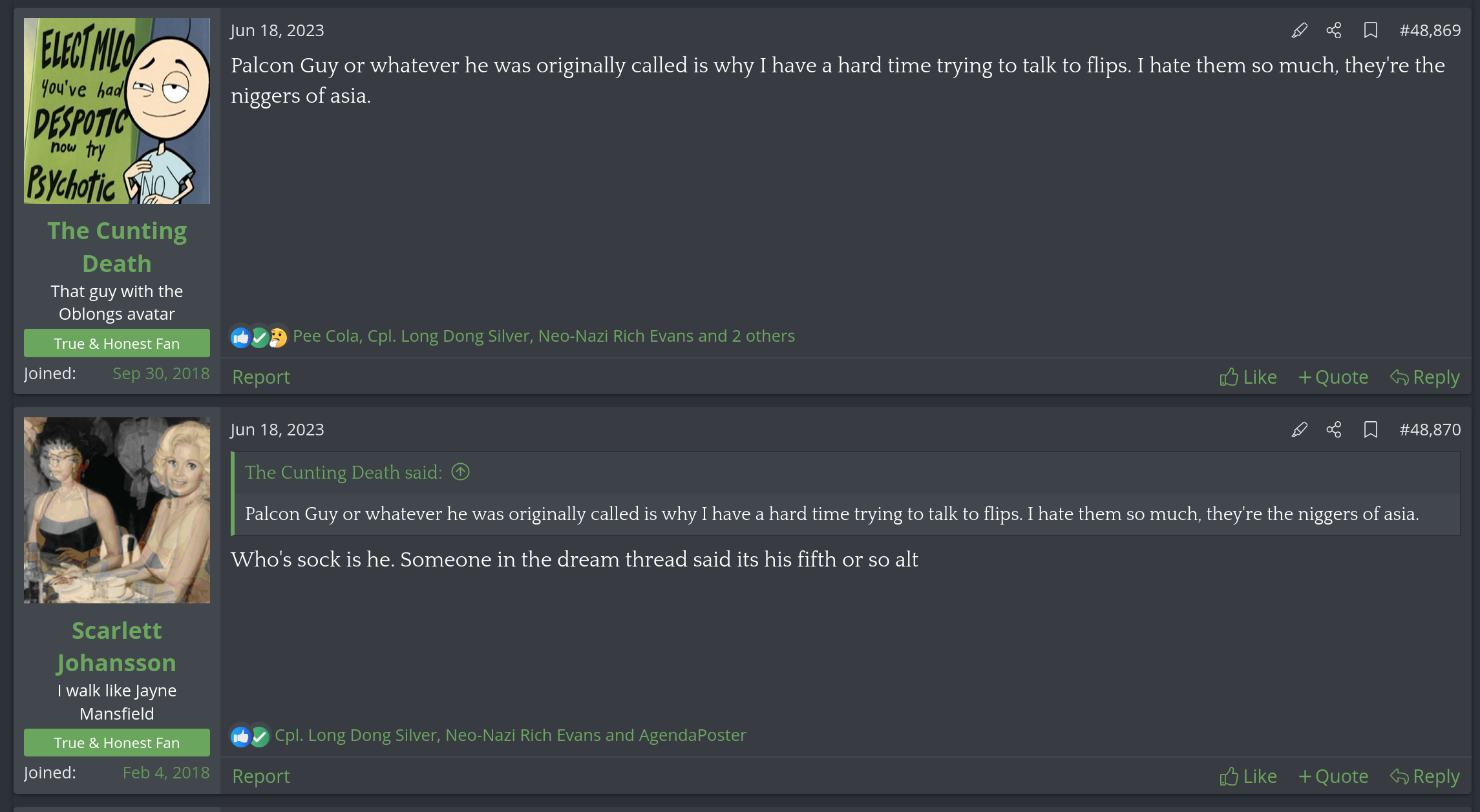
Task: Reply to post #48,869
Action: 1425,377
